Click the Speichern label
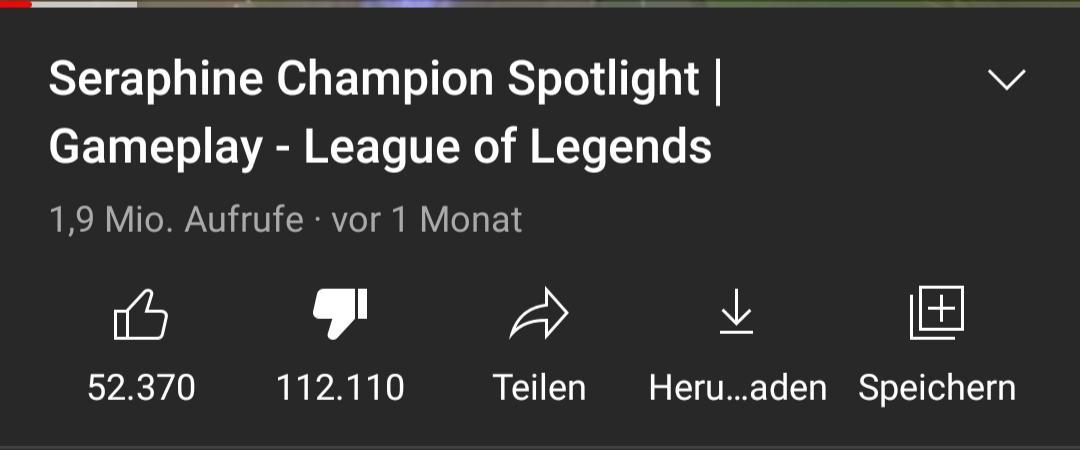The width and height of the screenshot is (1080, 450). [x=936, y=388]
